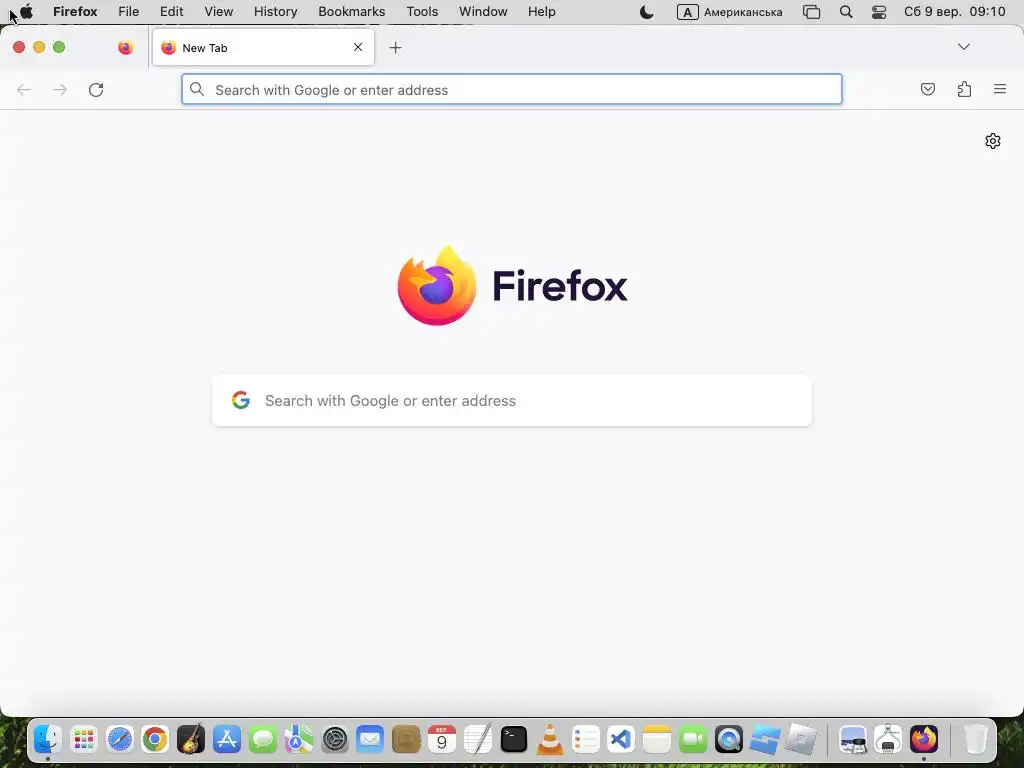This screenshot has width=1024, height=768.
Task: Open Control Center in menu bar
Action: coord(879,12)
